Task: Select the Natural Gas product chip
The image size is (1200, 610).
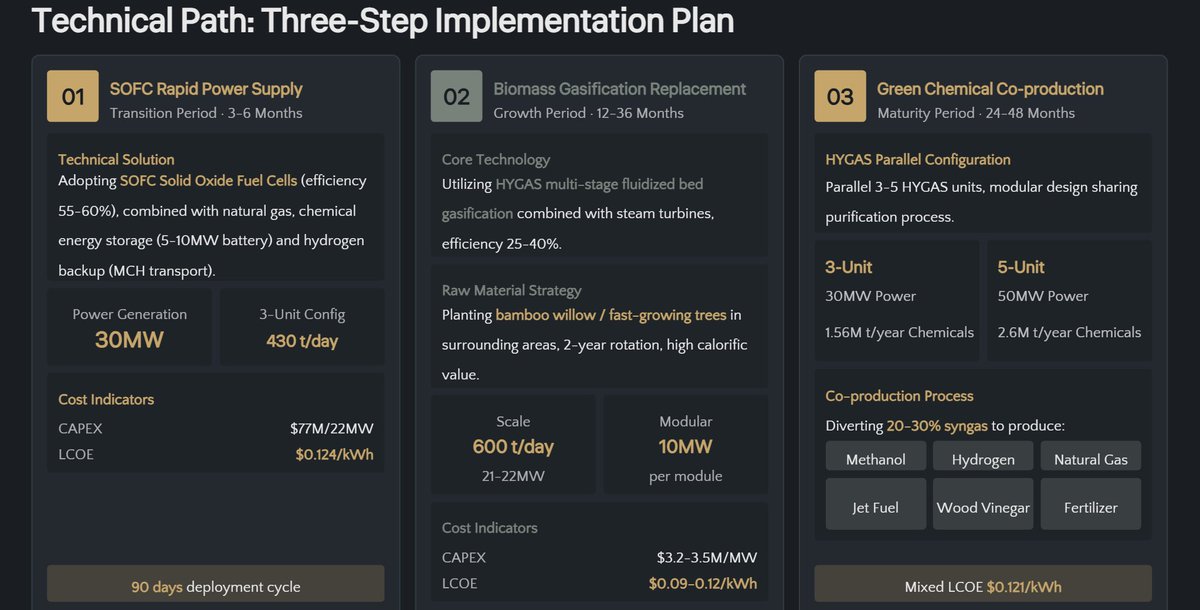Action: (1091, 457)
